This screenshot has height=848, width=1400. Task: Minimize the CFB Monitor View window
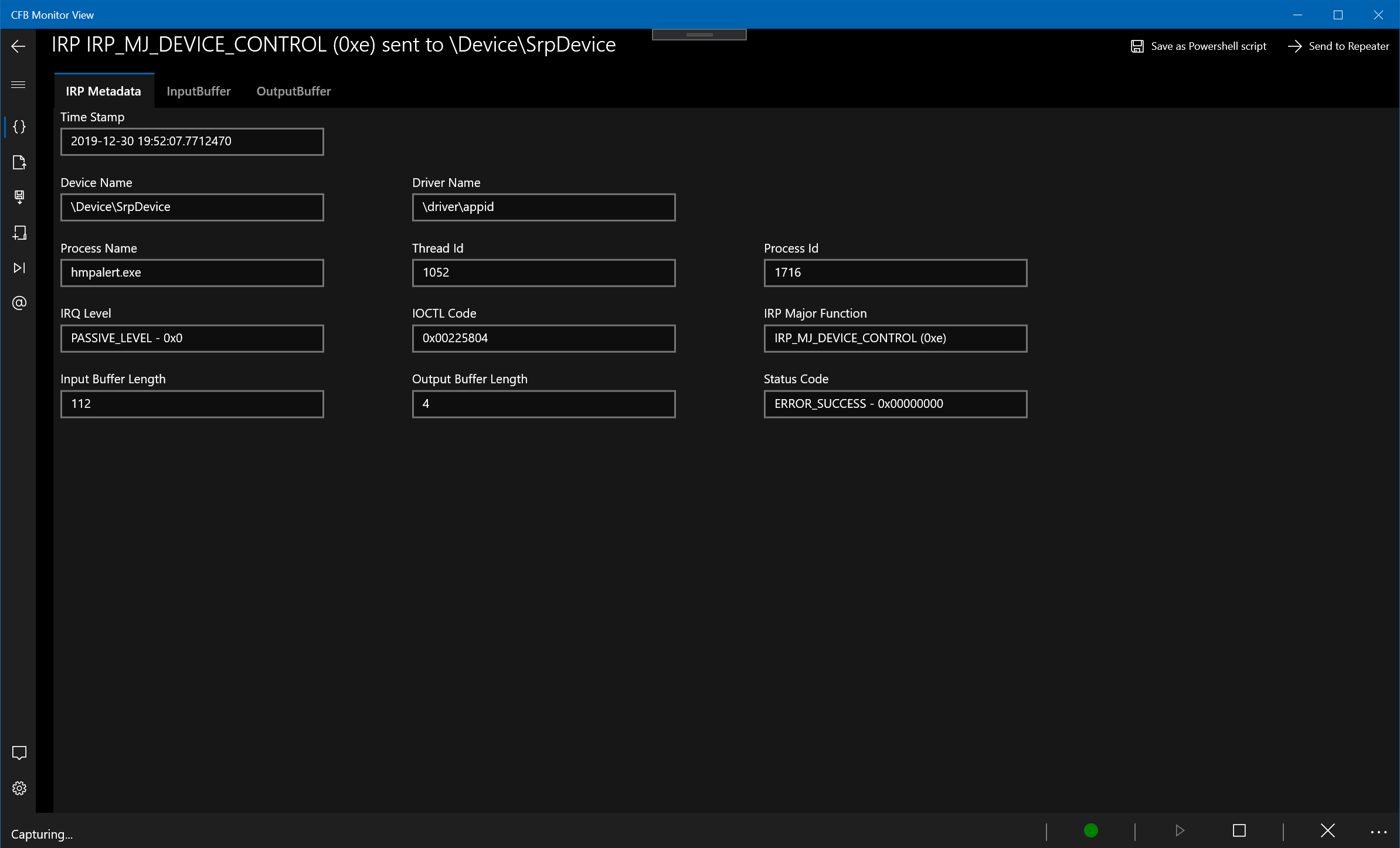pyautogui.click(x=1297, y=15)
